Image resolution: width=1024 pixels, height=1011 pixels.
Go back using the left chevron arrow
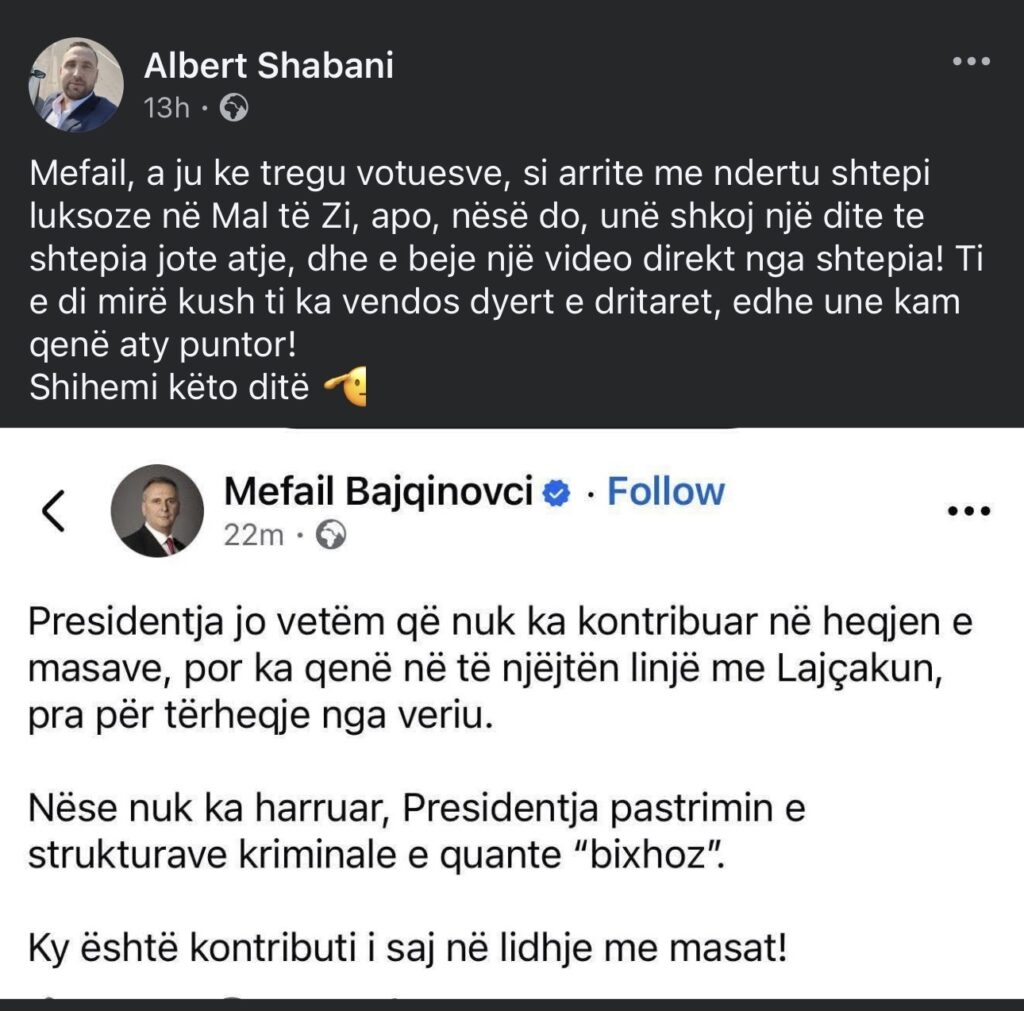click(x=55, y=511)
